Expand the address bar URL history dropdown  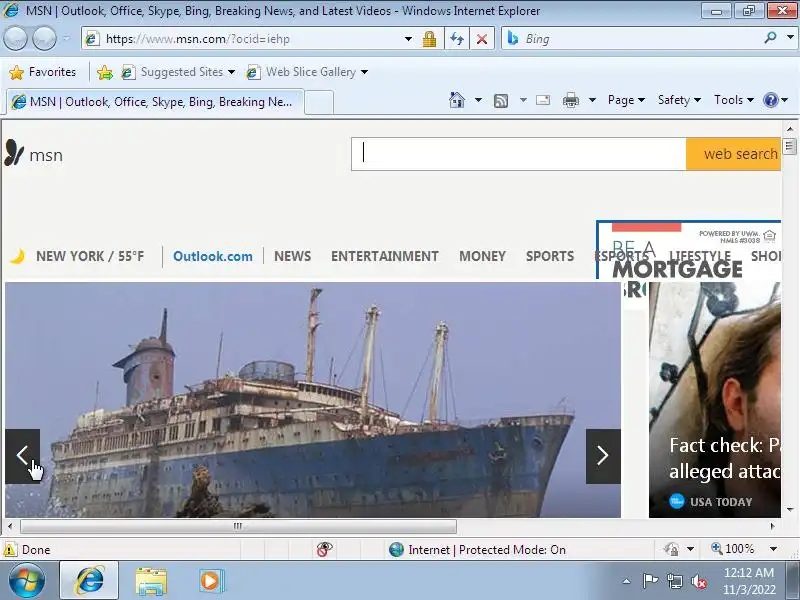tap(408, 39)
